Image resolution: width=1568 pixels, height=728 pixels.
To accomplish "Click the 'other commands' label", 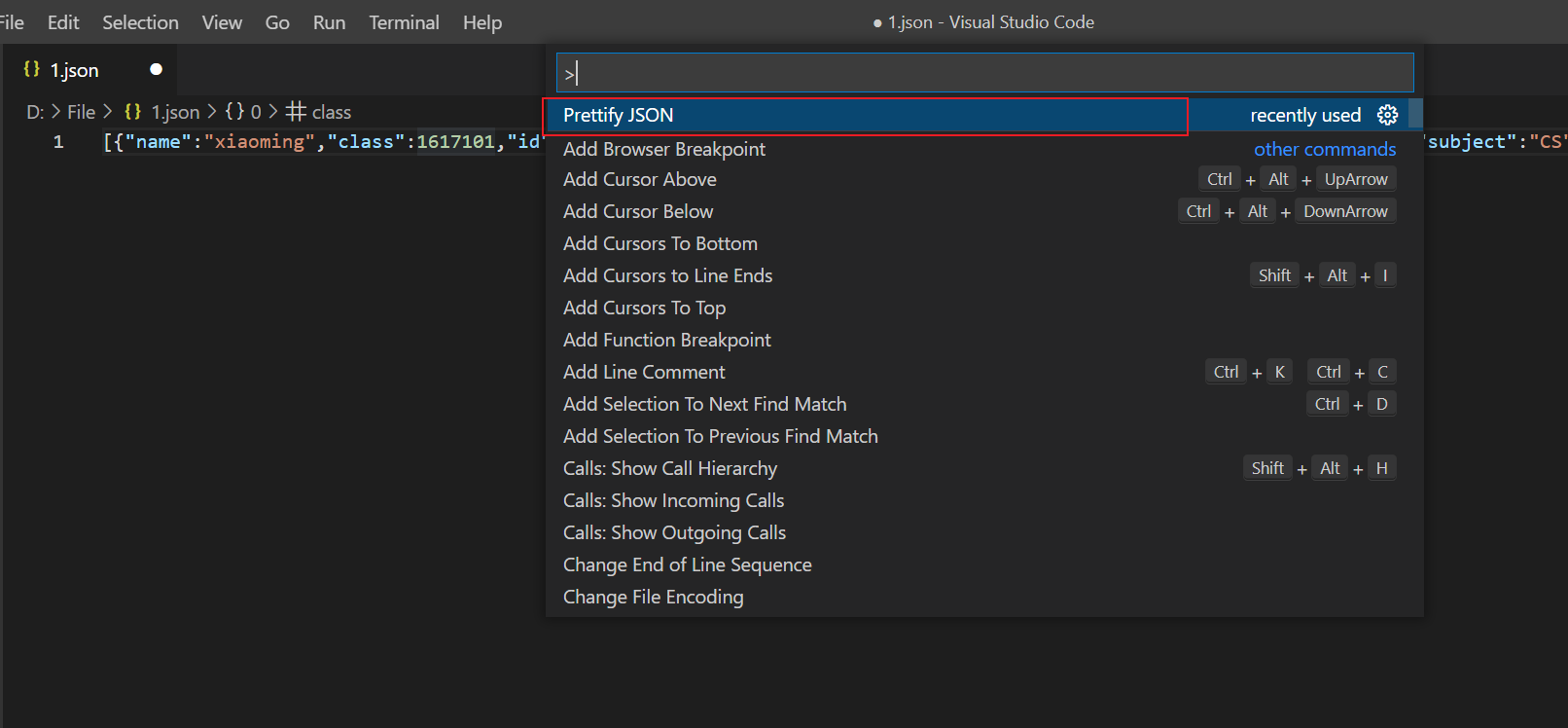I will click(1325, 149).
